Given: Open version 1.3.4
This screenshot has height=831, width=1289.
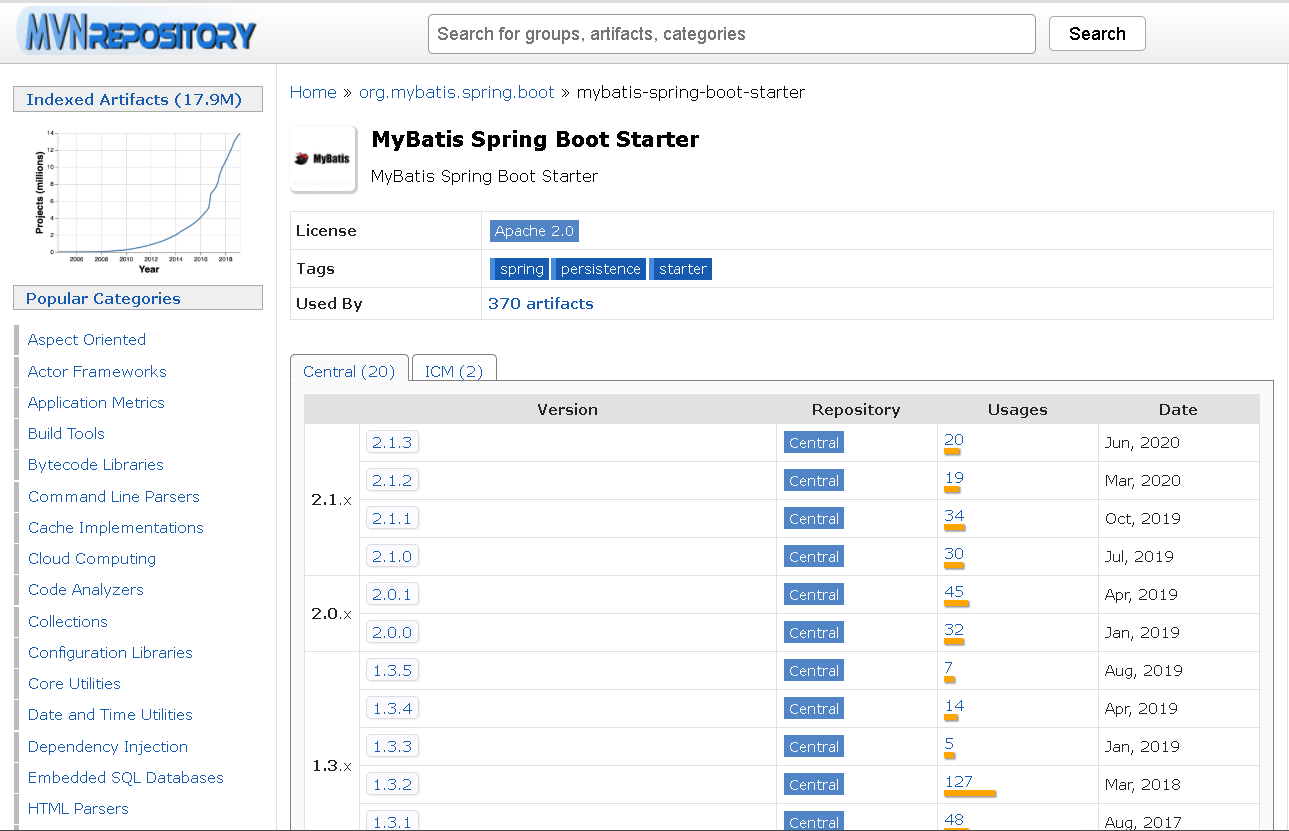Looking at the screenshot, I should point(392,708).
